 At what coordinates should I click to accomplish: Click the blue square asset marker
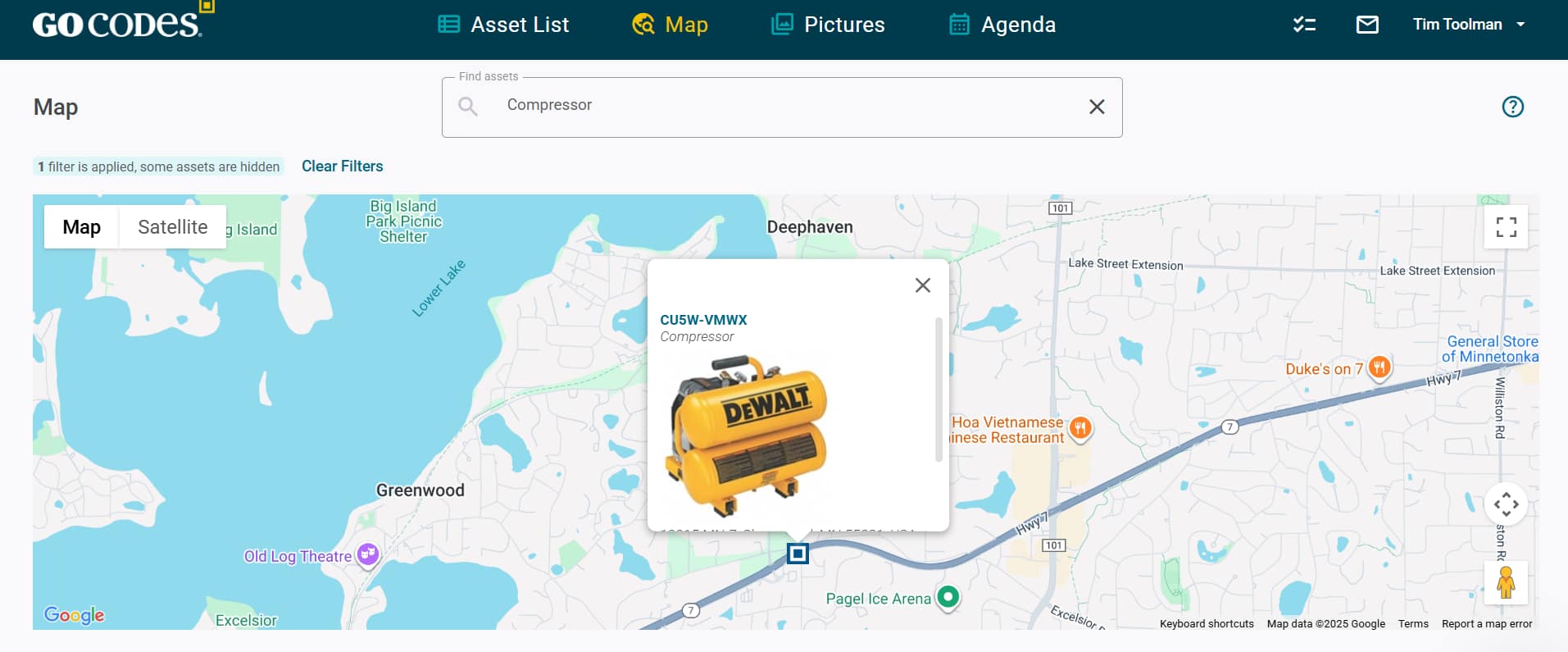tap(798, 554)
